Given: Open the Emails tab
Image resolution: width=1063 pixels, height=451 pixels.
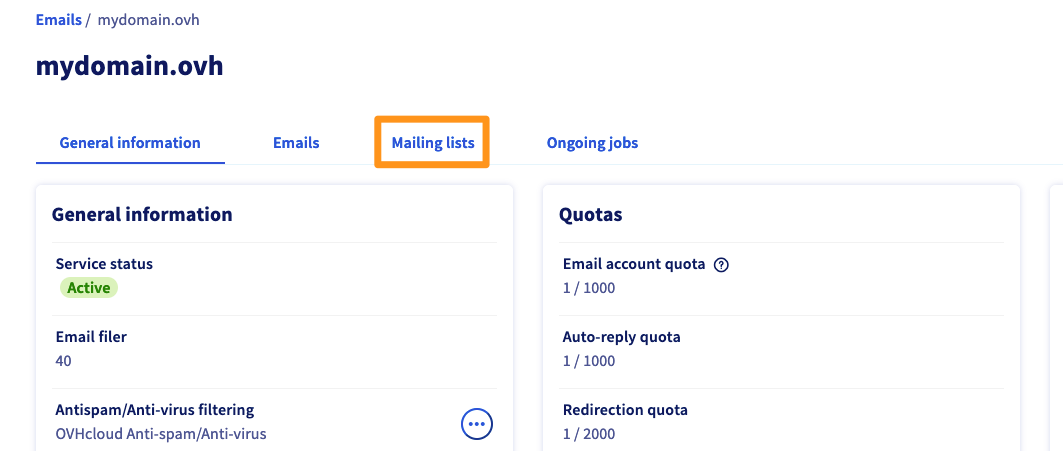Looking at the screenshot, I should coord(296,143).
